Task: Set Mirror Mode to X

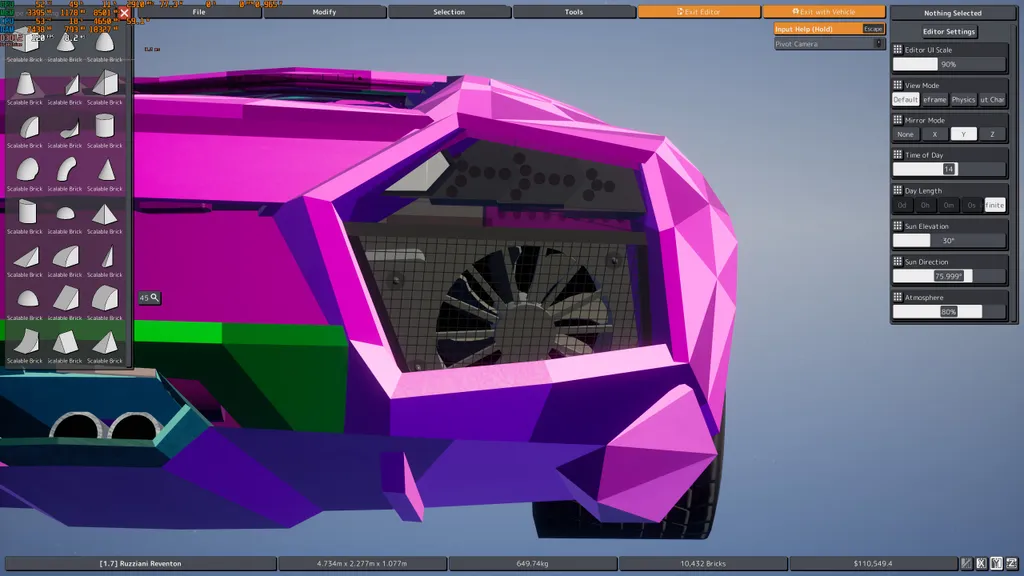Action: (x=935, y=134)
